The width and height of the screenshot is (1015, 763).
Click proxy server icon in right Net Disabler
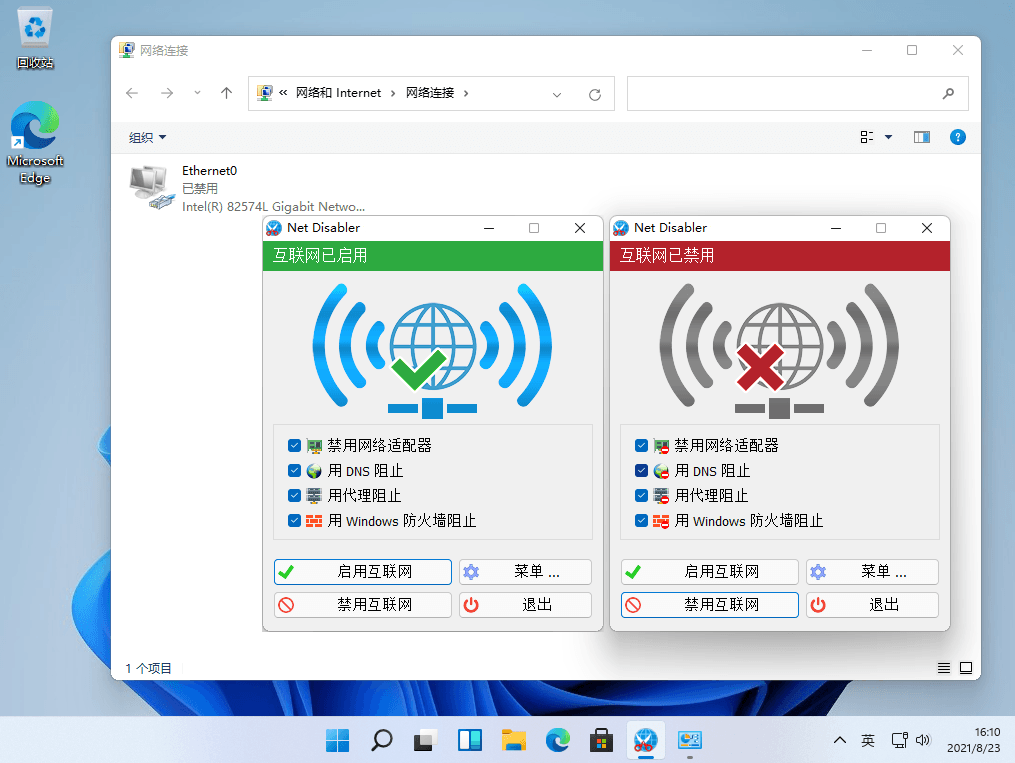[661, 496]
